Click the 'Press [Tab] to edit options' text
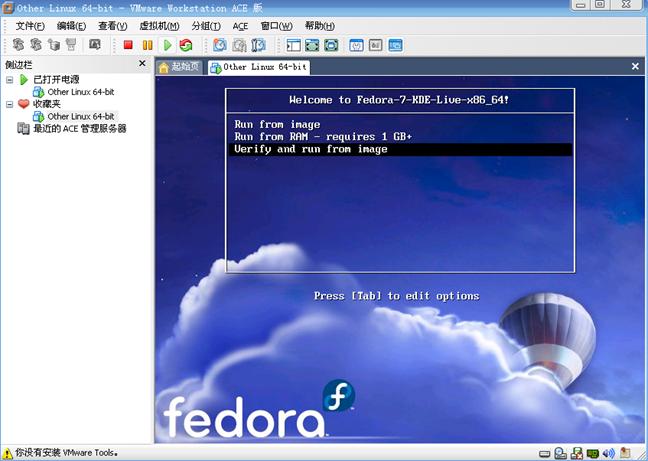The height and width of the screenshot is (461, 648). (x=396, y=296)
